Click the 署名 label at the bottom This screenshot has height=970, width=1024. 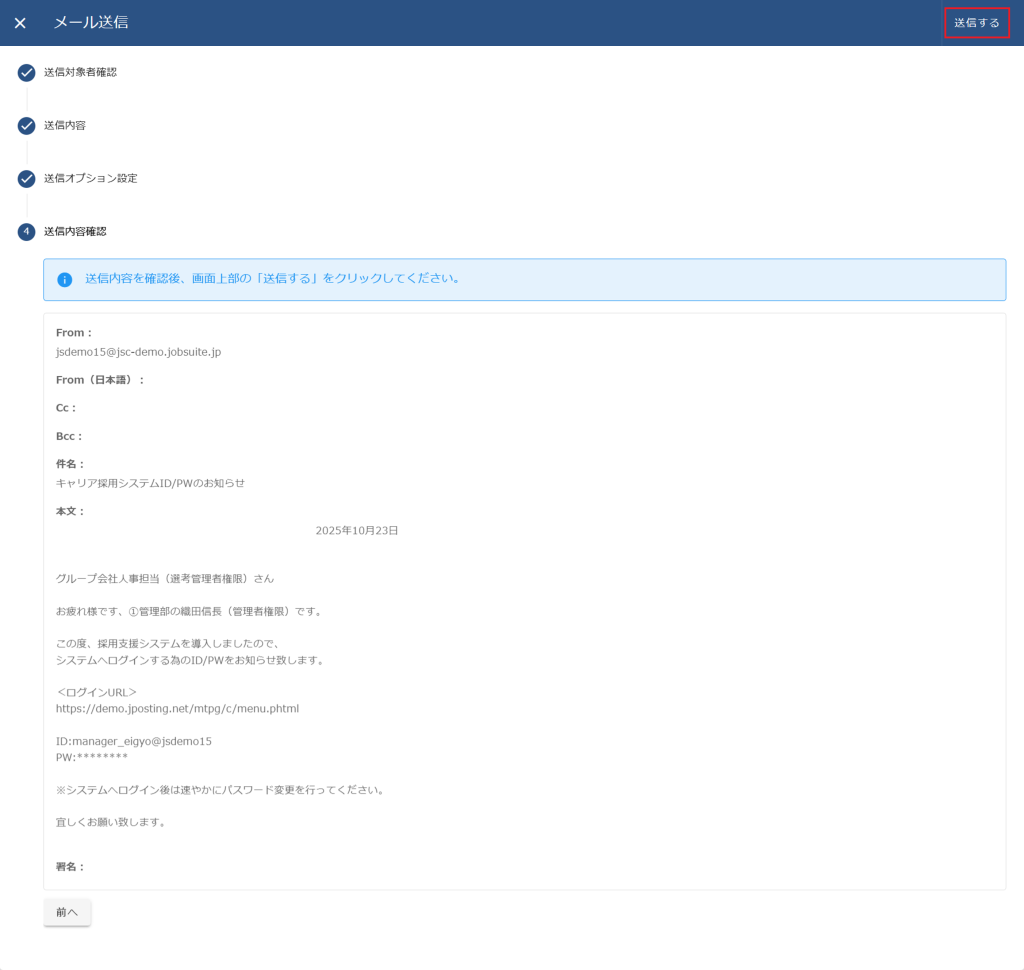tap(70, 867)
